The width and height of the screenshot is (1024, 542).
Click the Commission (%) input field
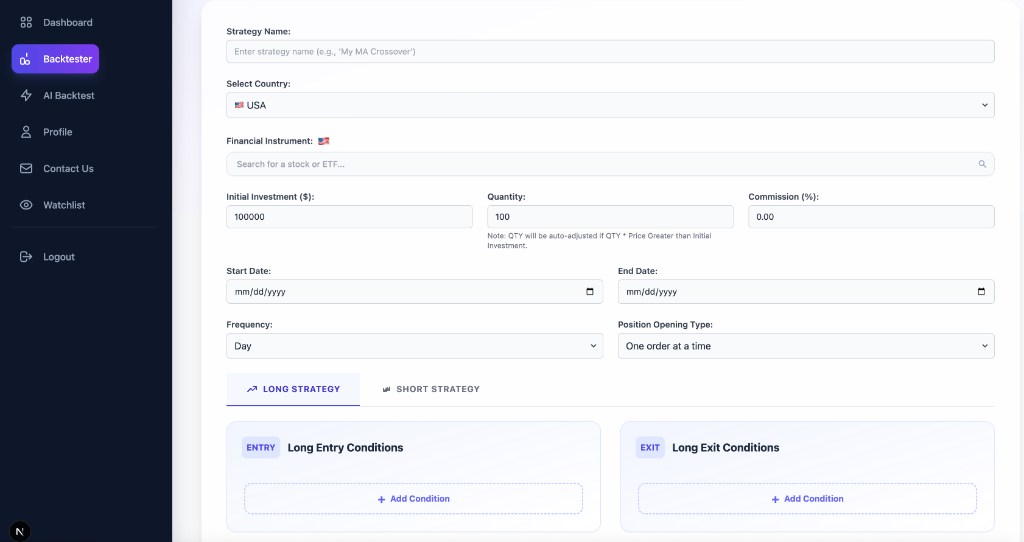871,217
